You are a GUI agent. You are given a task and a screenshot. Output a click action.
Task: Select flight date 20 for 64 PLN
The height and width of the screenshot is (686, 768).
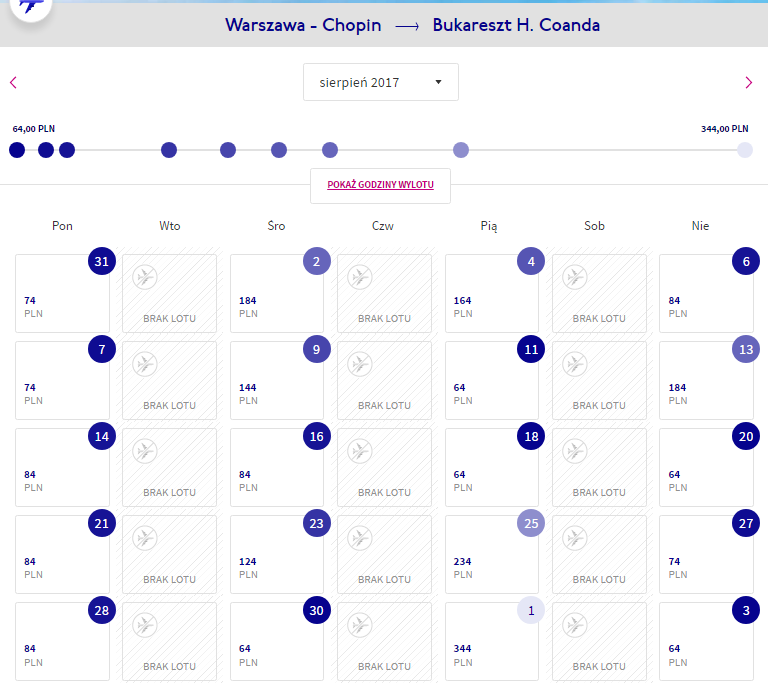(x=706, y=467)
